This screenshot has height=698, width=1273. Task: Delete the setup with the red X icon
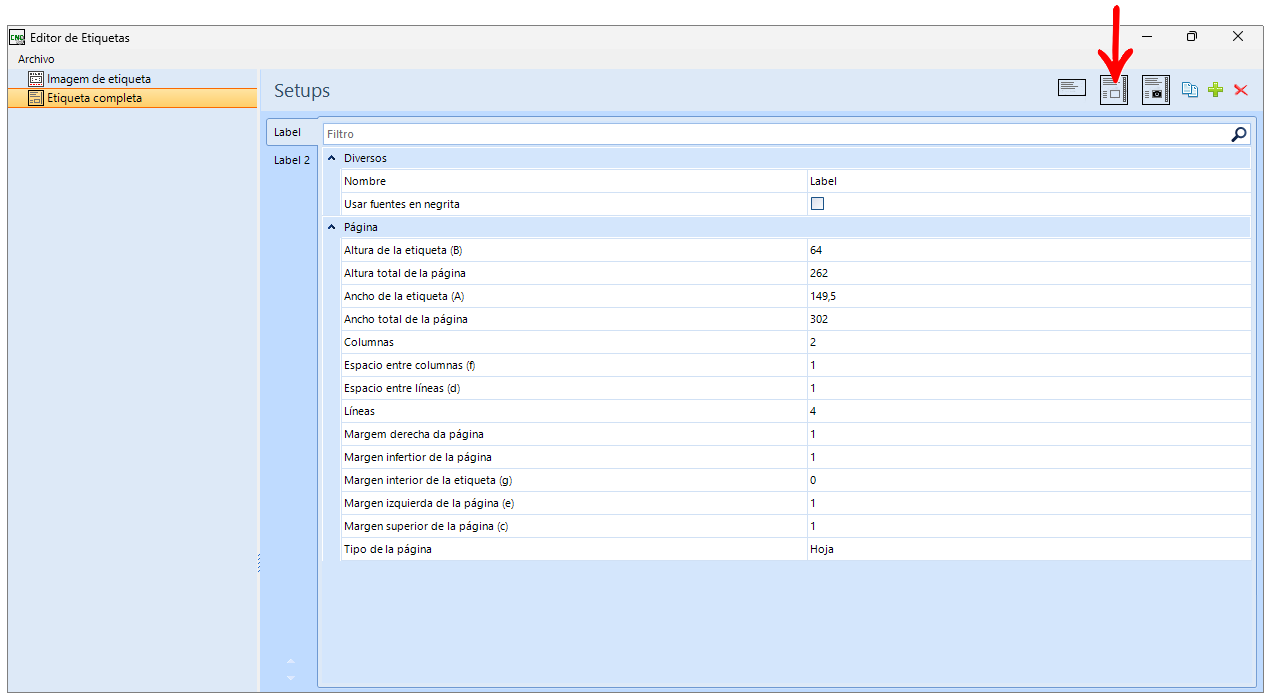(1241, 90)
